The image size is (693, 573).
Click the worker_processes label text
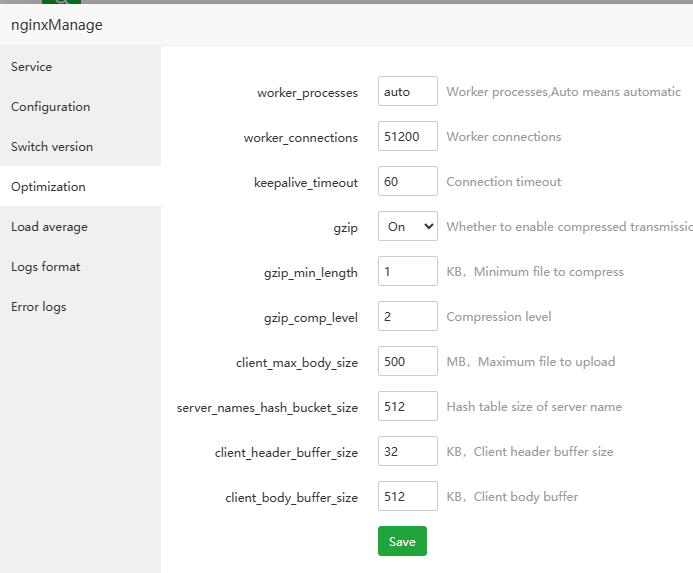point(307,93)
